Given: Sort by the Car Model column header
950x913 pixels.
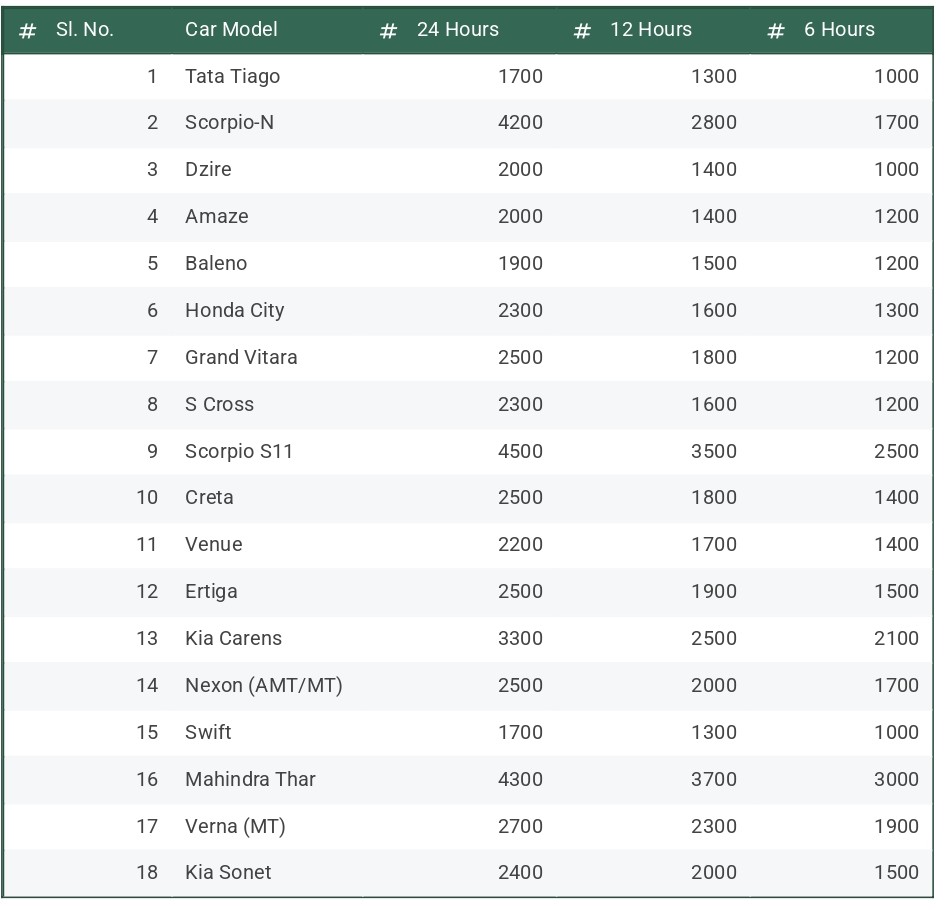Looking at the screenshot, I should [x=231, y=29].
